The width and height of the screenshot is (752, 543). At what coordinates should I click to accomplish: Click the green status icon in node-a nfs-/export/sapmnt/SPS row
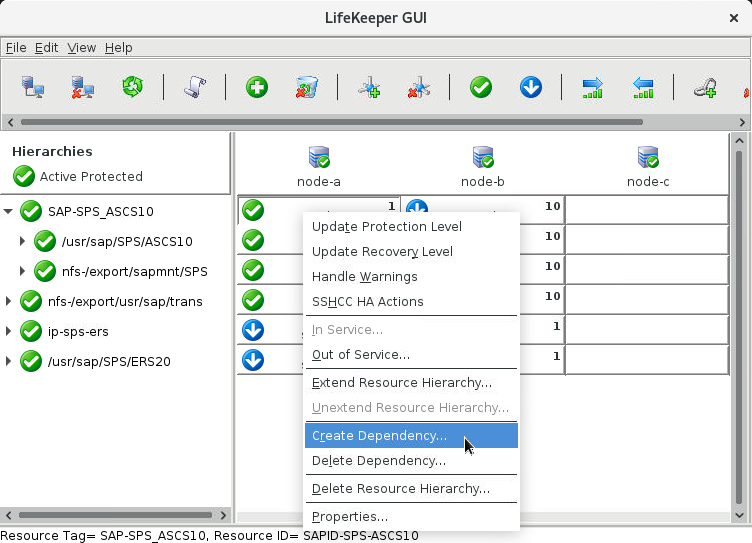click(x=253, y=270)
